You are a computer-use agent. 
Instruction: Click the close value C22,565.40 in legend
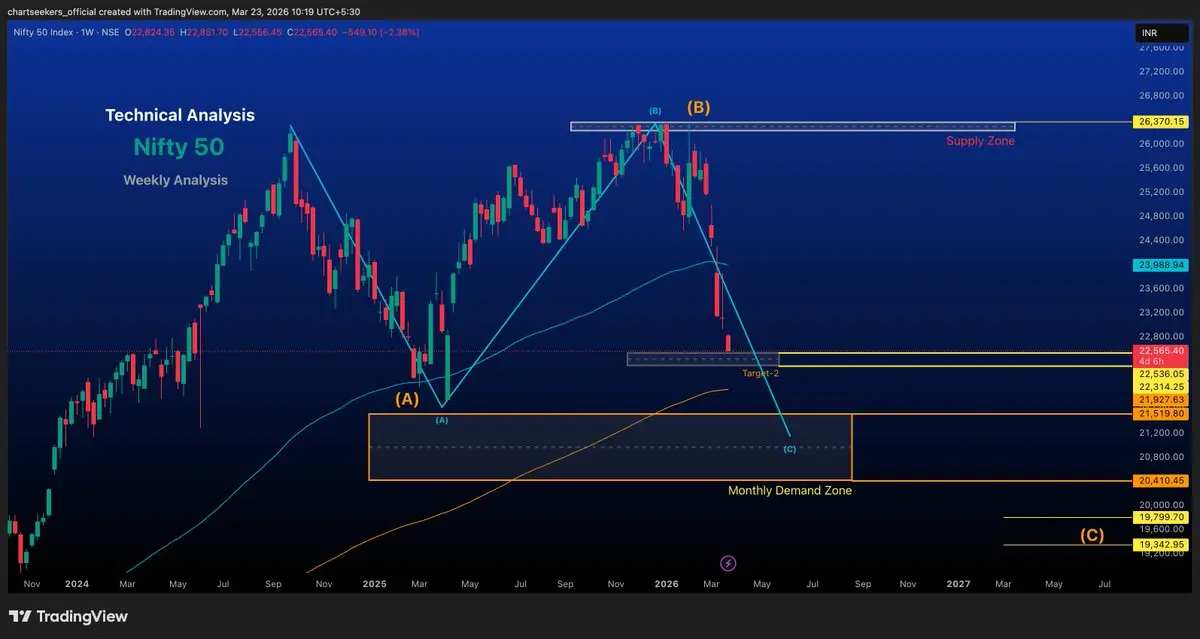pos(313,32)
